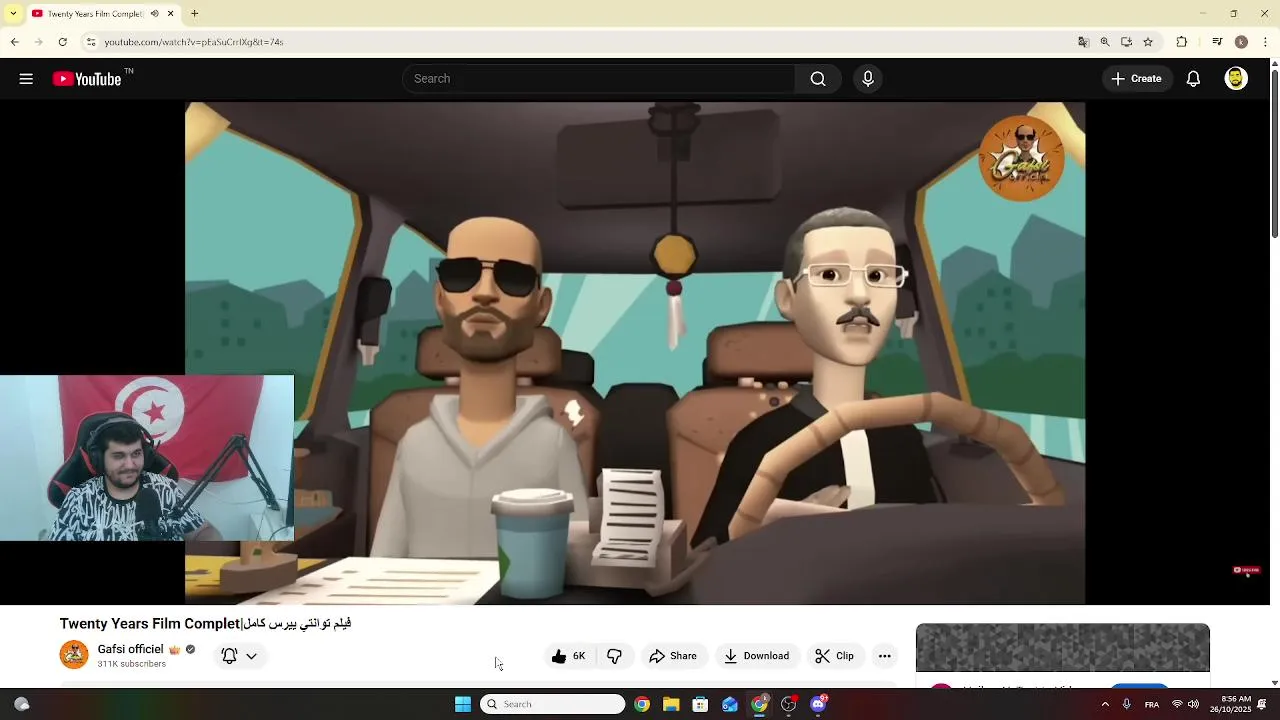Screen dimensions: 1280x720
Task: Open Chrome from the taskbar
Action: point(642,704)
